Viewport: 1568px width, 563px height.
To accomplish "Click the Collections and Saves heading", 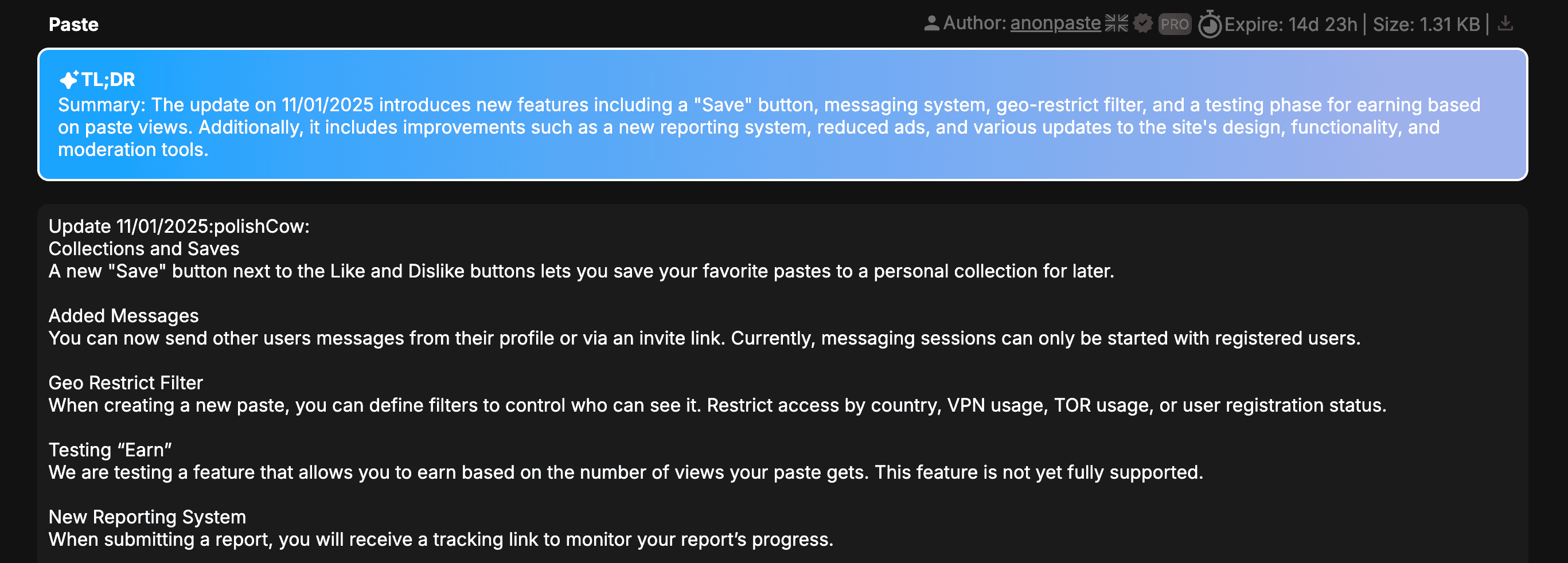I will (x=143, y=248).
